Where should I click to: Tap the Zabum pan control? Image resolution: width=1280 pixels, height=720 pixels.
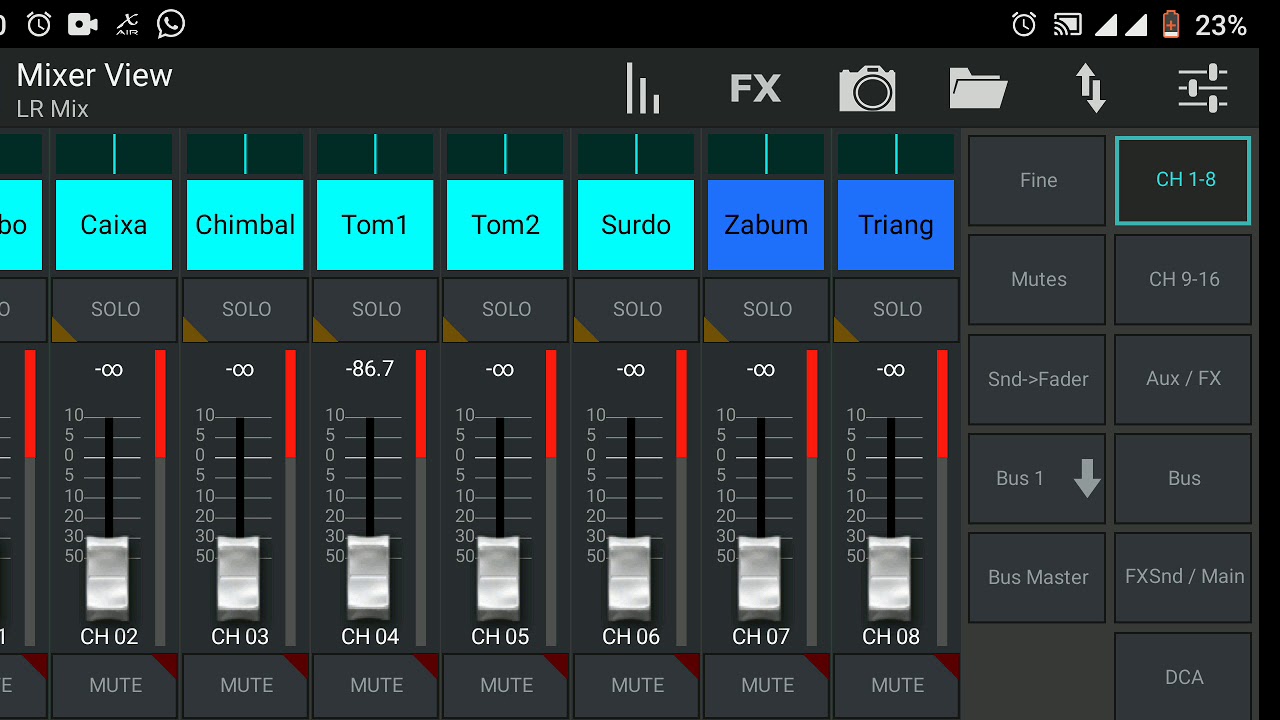click(766, 154)
